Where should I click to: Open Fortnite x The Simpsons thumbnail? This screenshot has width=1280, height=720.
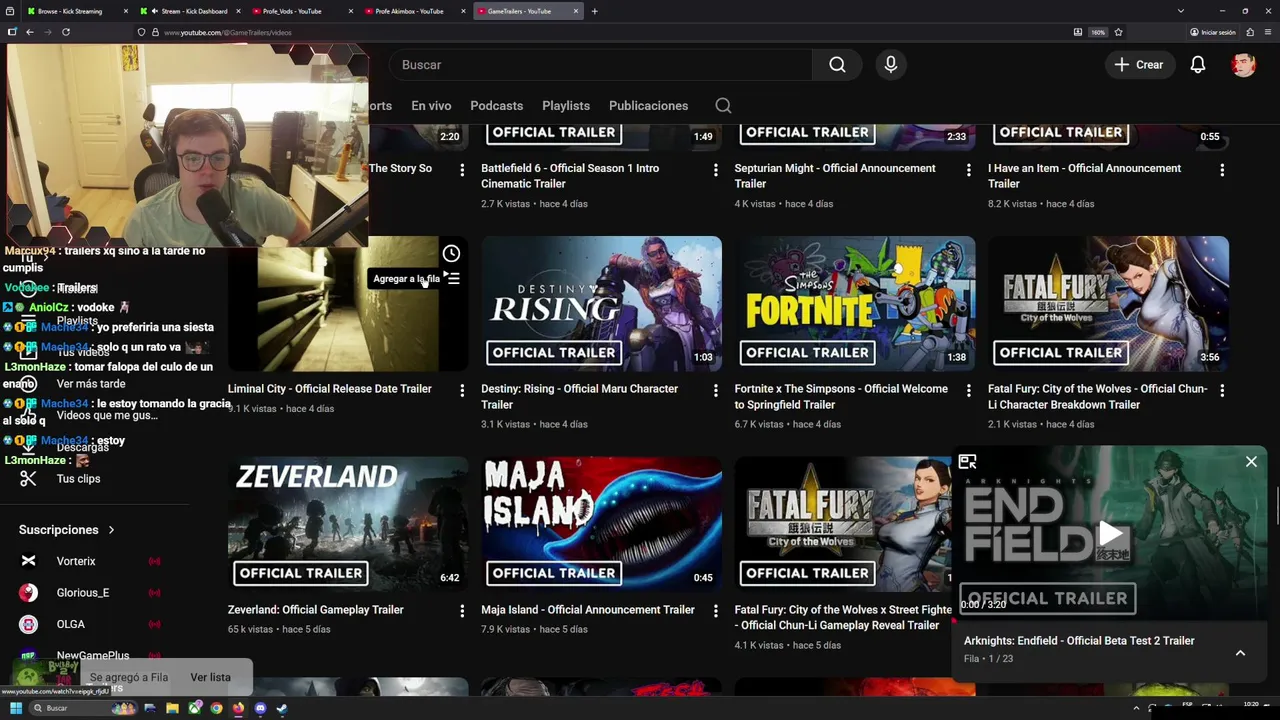855,304
